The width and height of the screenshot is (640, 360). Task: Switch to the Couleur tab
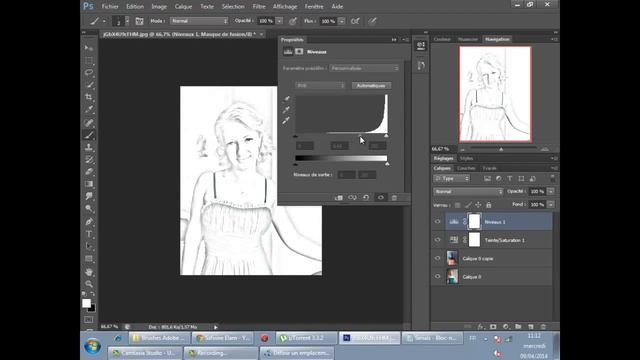pyautogui.click(x=442, y=39)
